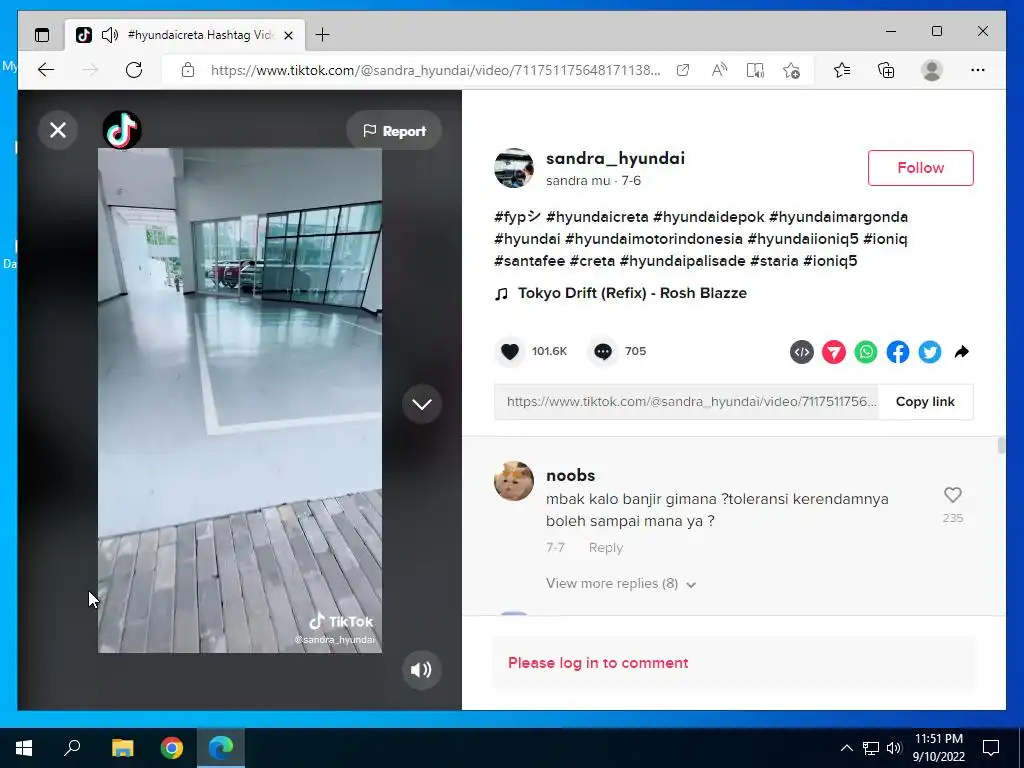Show hidden system tray icons
This screenshot has width=1024, height=768.
click(846, 748)
